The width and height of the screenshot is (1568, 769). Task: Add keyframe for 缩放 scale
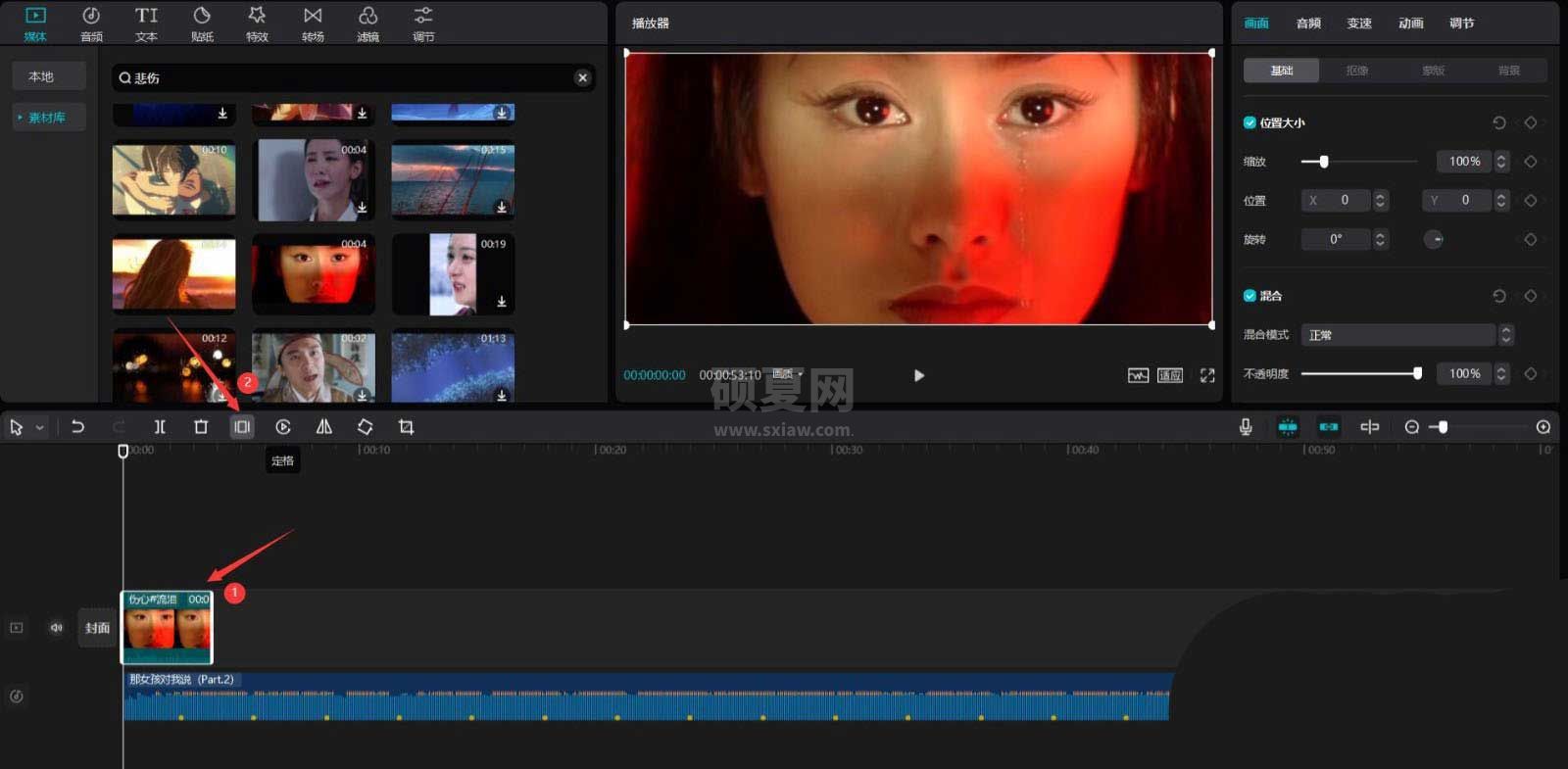point(1531,162)
